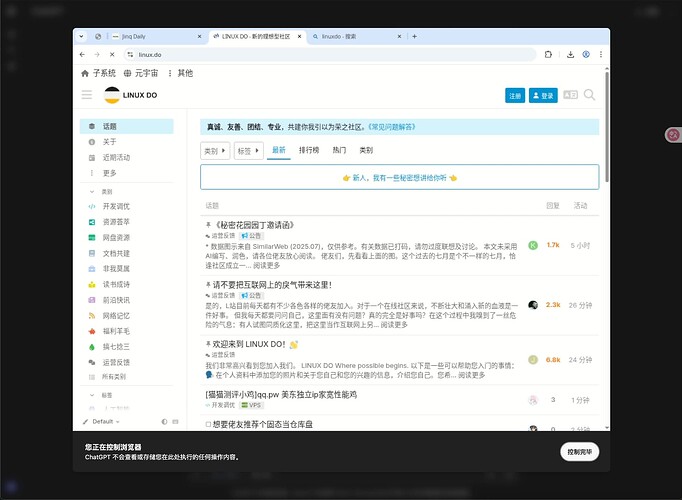The width and height of the screenshot is (682, 500).
Task: Sort by 活动 column header
Action: coord(580,206)
